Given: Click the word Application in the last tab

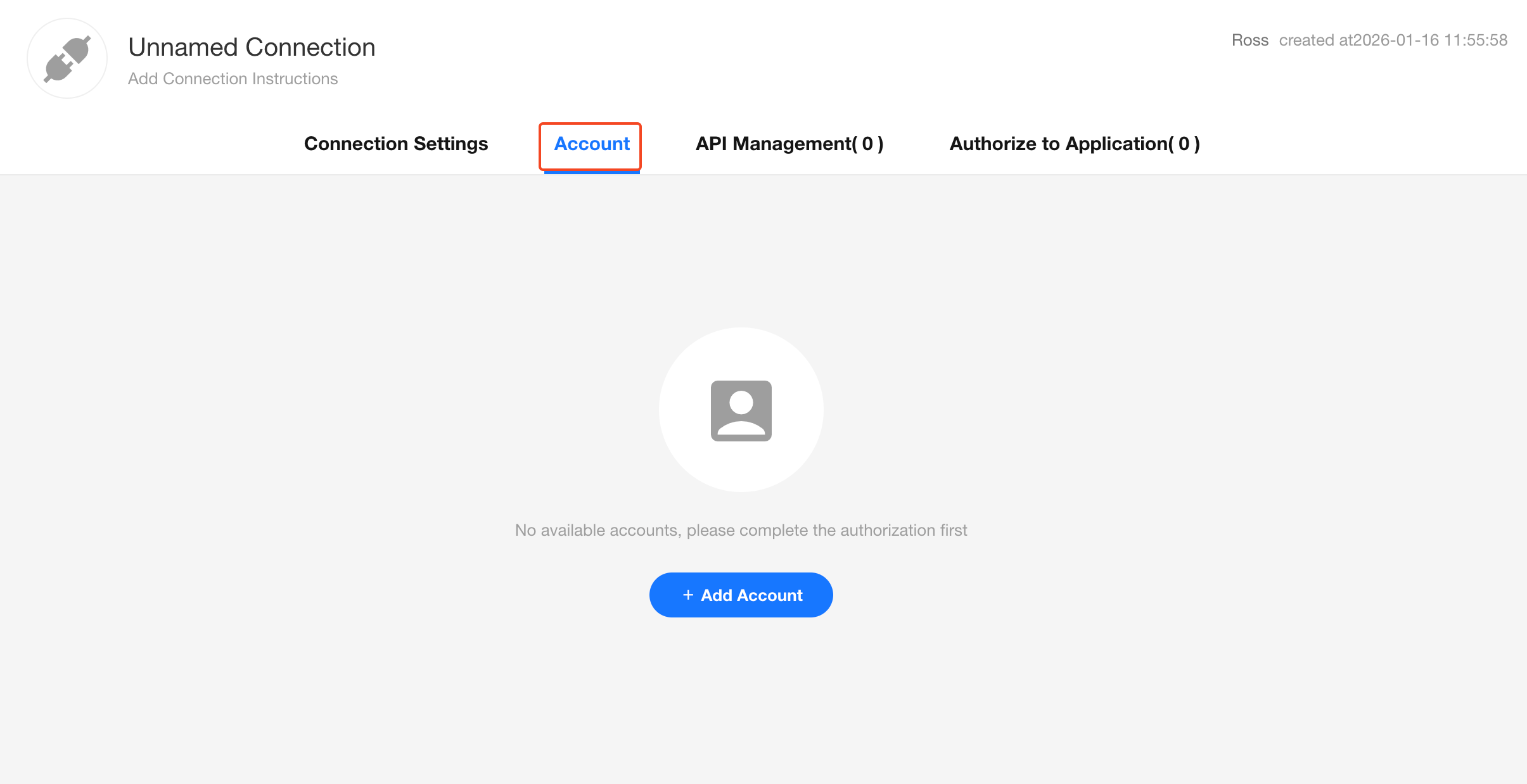Looking at the screenshot, I should coord(1116,144).
